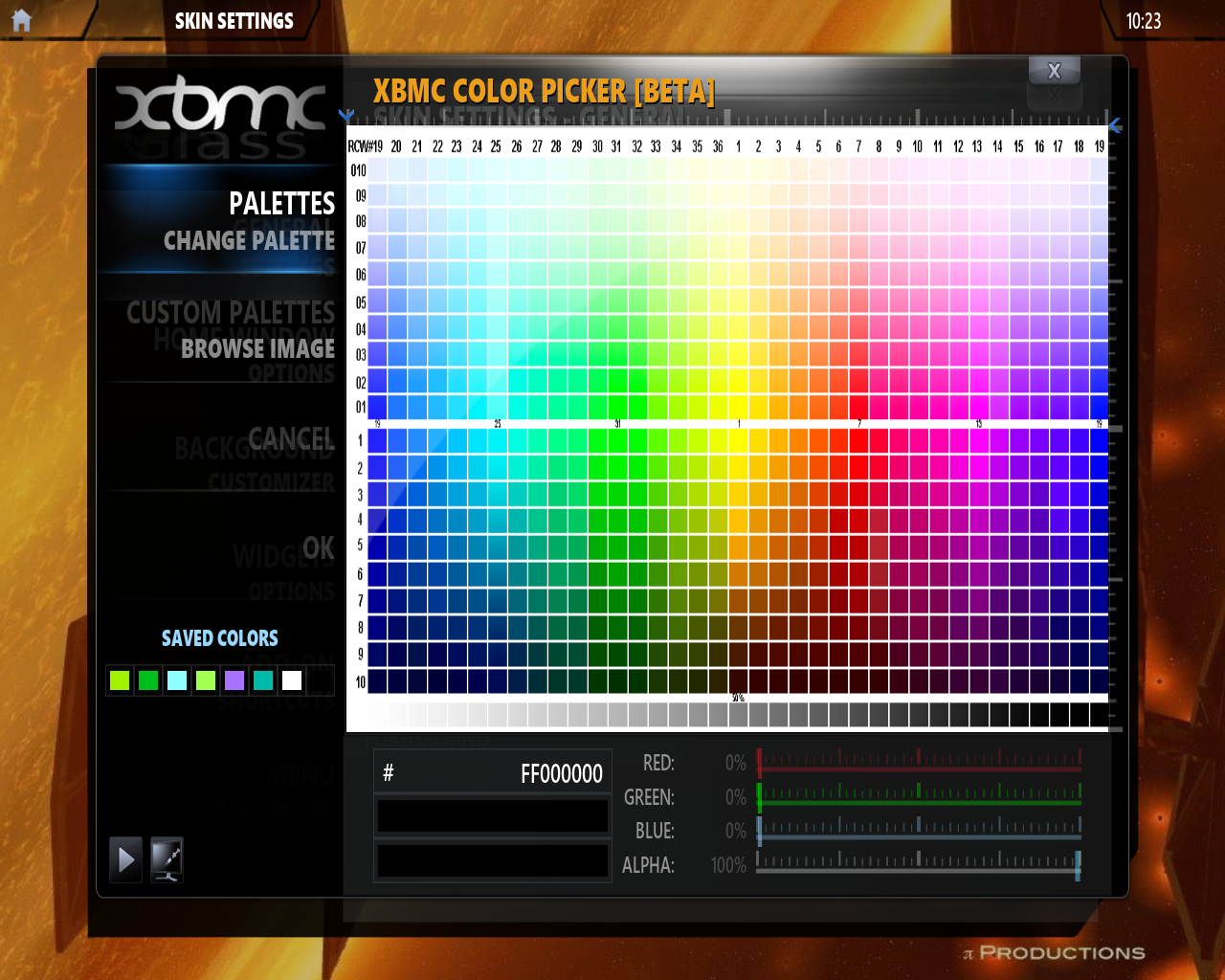Image resolution: width=1225 pixels, height=980 pixels.
Task: Adjust the BLUE slider
Action: tap(919, 830)
